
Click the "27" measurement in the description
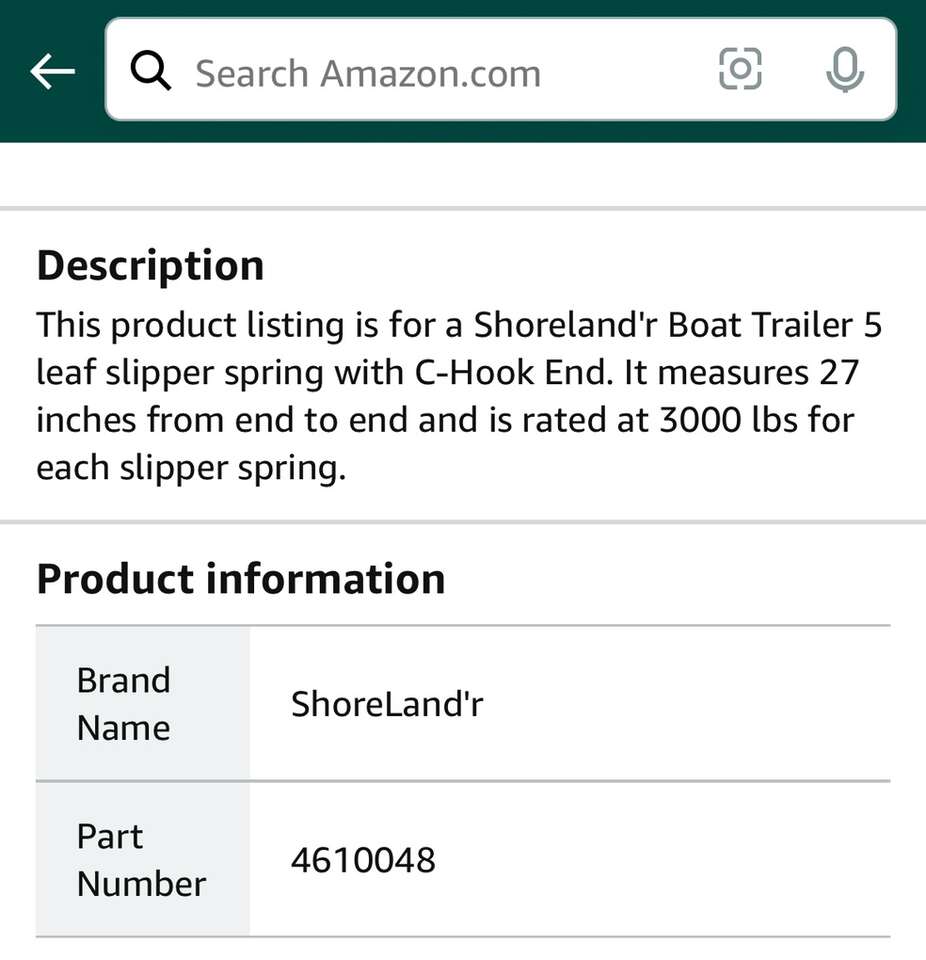(838, 373)
